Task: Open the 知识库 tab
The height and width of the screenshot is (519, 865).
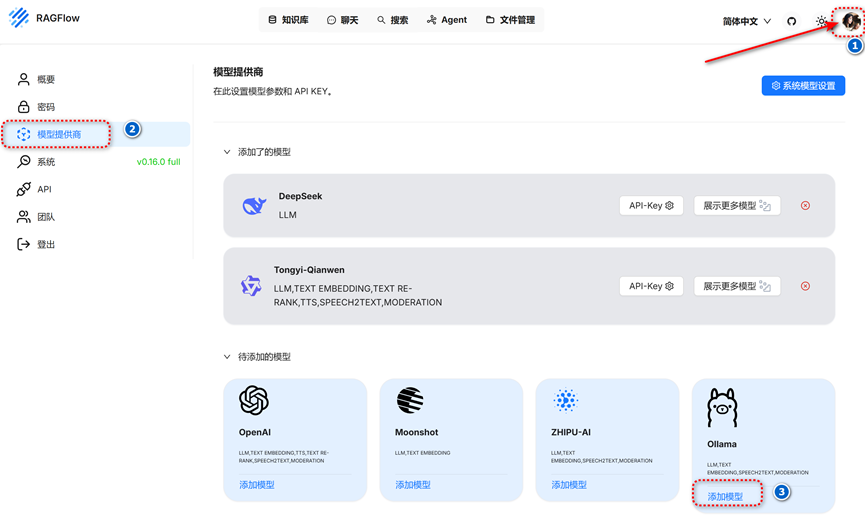Action: pos(288,20)
